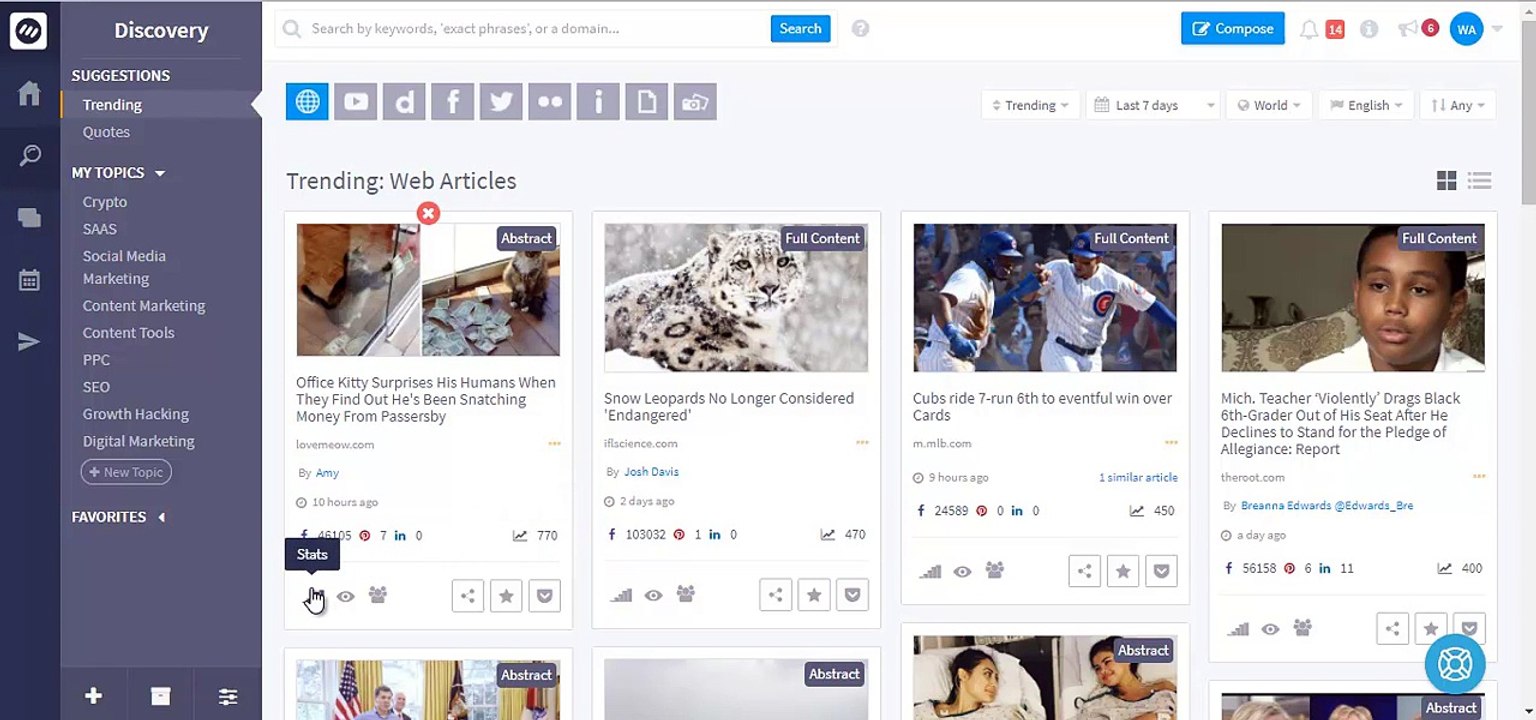Screen dimensions: 1536x720
Task: Open the calendar planner icon in left rail
Action: 29,280
